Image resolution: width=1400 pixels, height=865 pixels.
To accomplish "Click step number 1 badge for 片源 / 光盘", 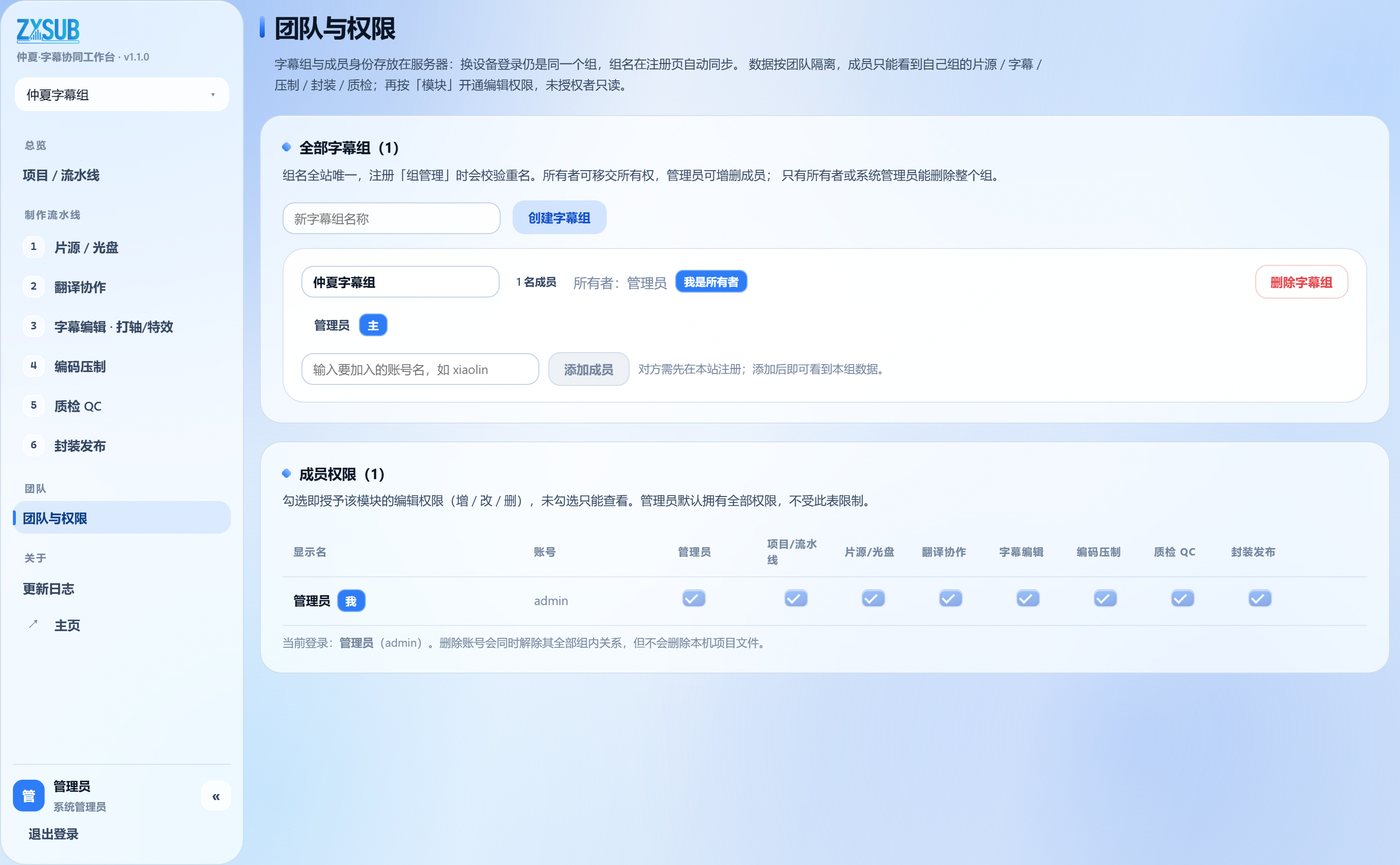I will click(x=33, y=247).
